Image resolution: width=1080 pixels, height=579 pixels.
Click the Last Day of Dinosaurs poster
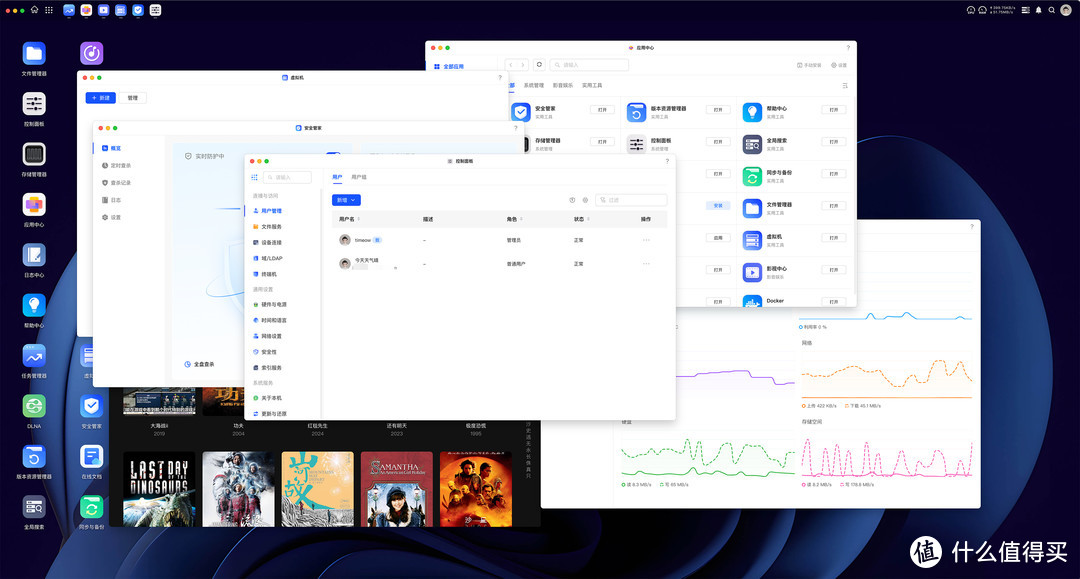(159, 488)
